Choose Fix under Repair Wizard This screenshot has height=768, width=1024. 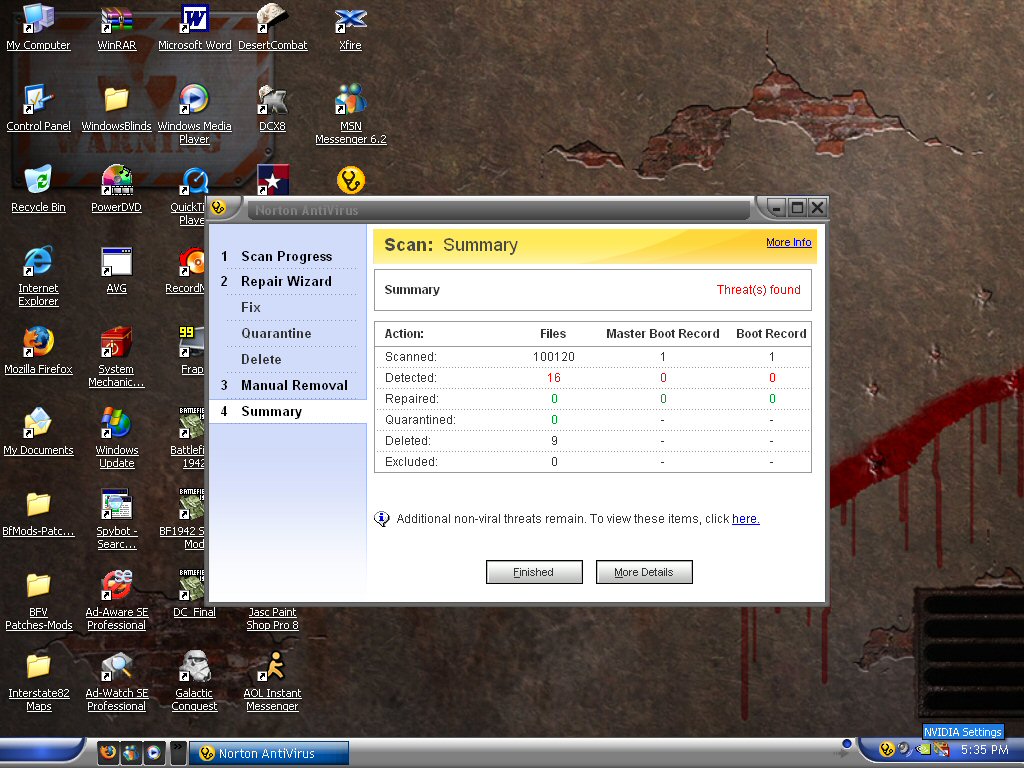[251, 307]
